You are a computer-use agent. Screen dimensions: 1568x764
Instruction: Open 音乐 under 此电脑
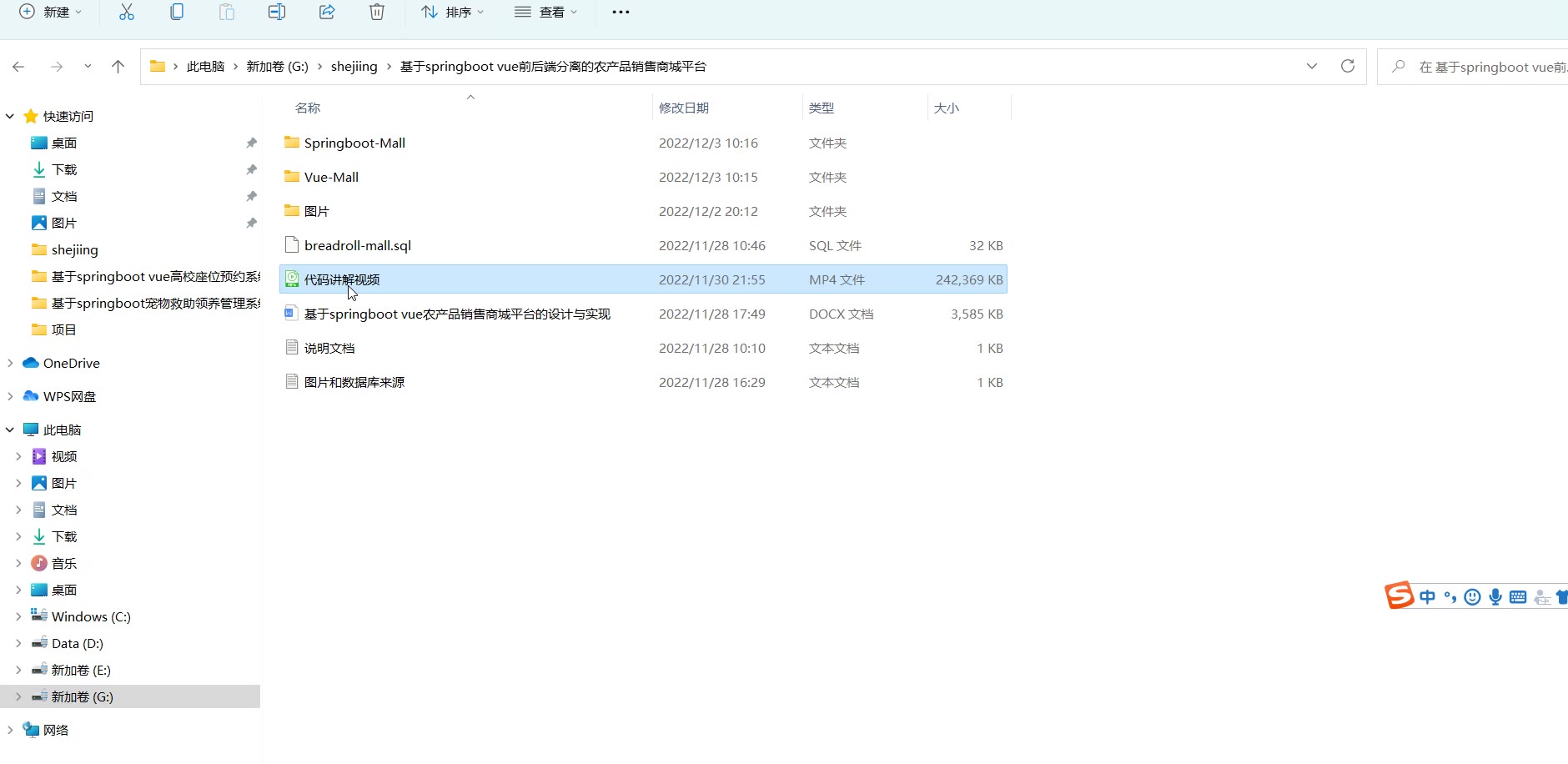64,563
